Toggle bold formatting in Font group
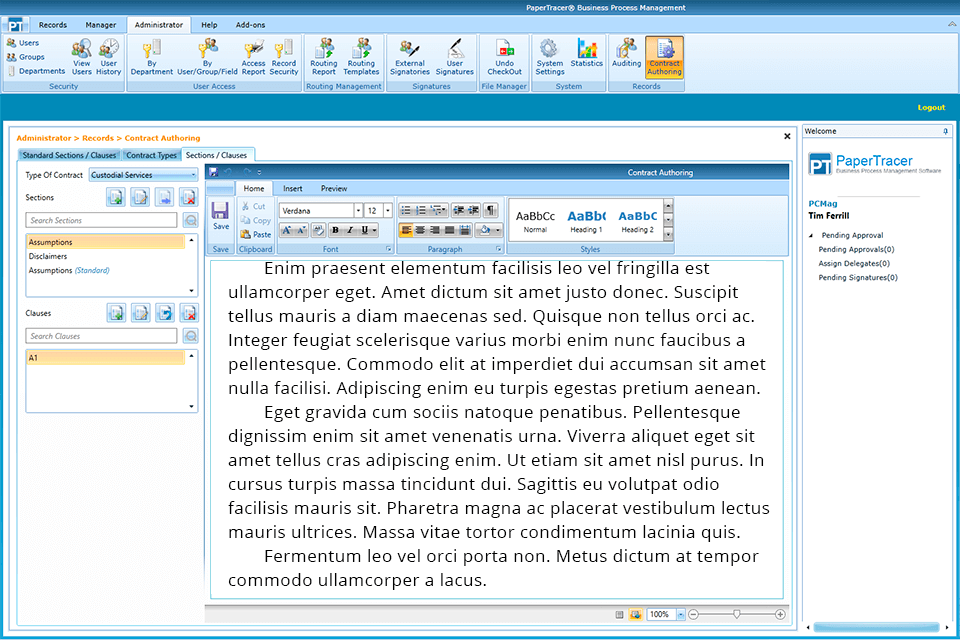Image resolution: width=960 pixels, height=640 pixels. [x=335, y=230]
